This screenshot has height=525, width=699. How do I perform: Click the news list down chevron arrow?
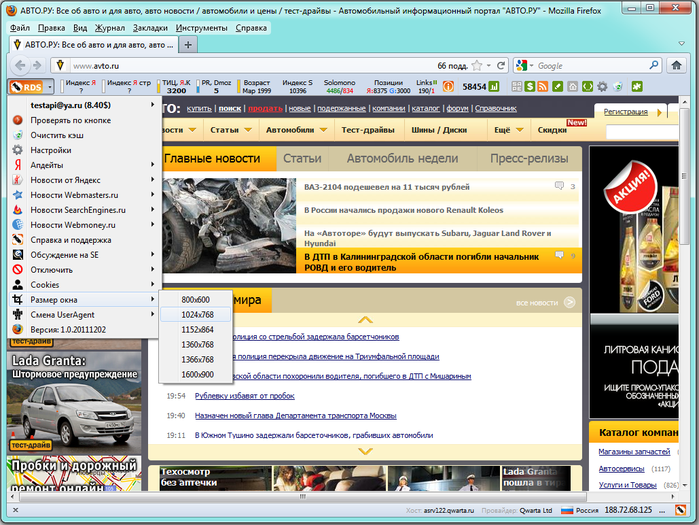click(x=365, y=451)
